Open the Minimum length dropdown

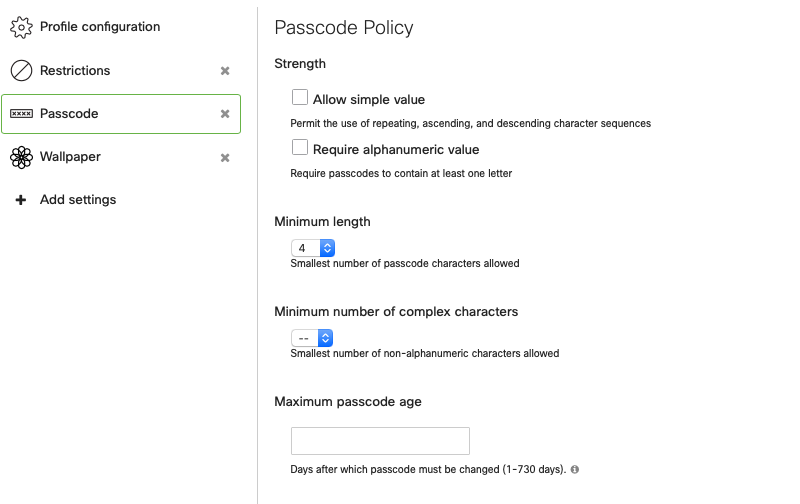(x=312, y=248)
